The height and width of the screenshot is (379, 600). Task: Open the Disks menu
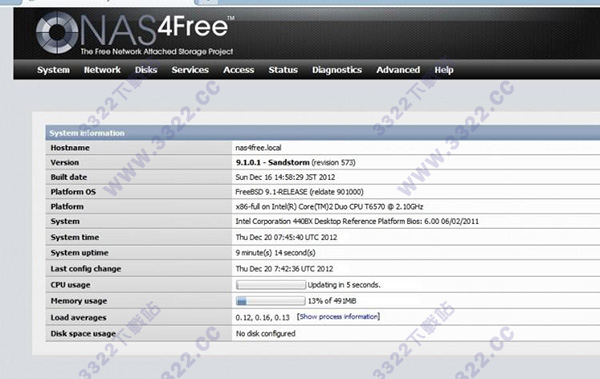(146, 70)
